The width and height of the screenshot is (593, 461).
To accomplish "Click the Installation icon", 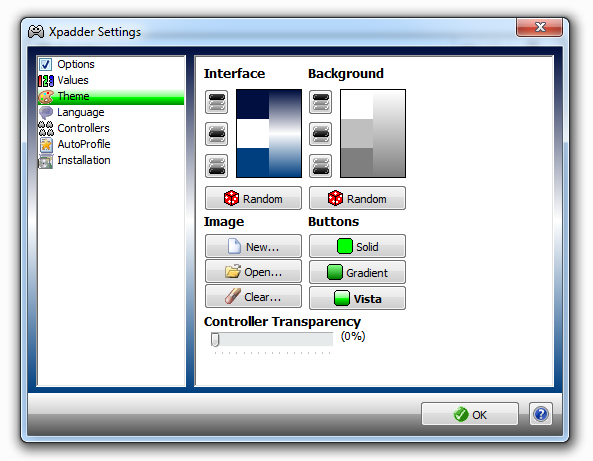I will pos(46,161).
